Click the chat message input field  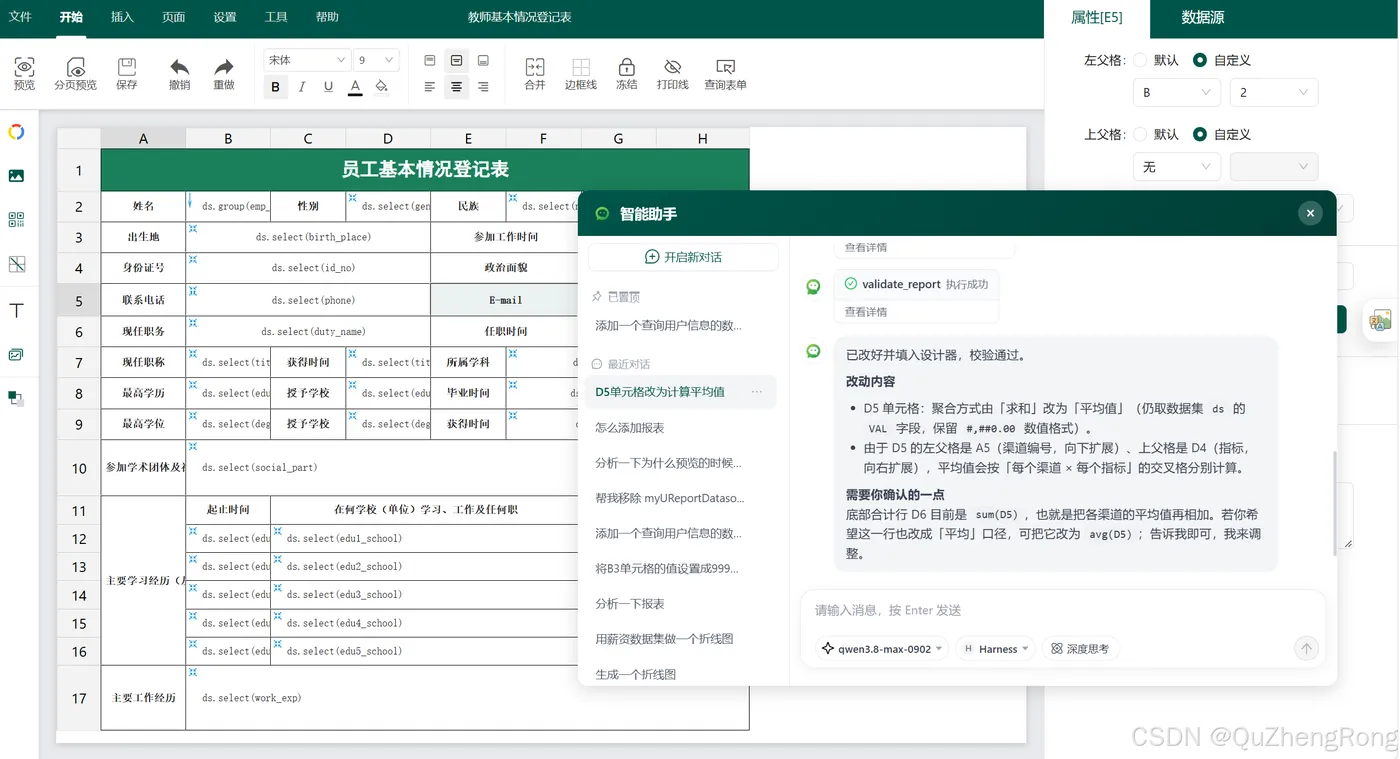pyautogui.click(x=1063, y=610)
